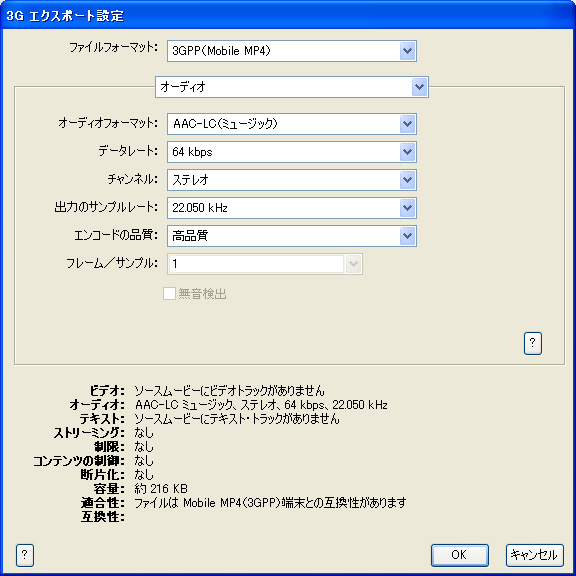The height and width of the screenshot is (576, 576).
Task: Open the エンコードの品質 dropdown arrow
Action: 407,235
